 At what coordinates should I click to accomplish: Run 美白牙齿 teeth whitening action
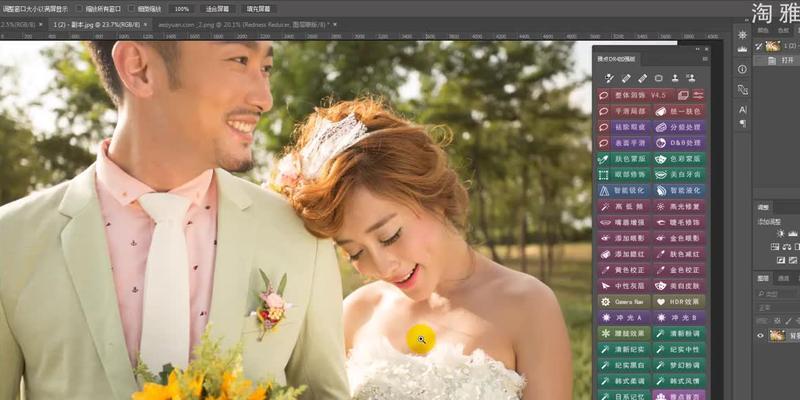pyautogui.click(x=679, y=174)
